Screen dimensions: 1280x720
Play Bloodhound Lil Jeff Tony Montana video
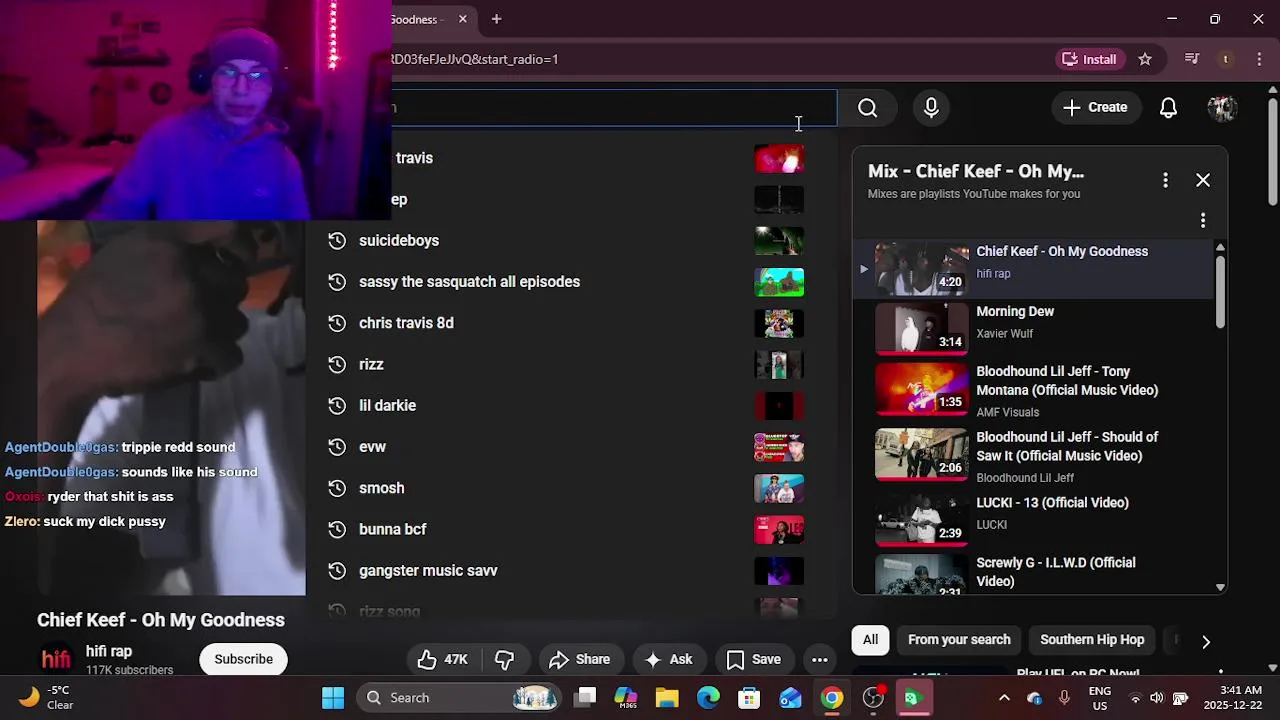tap(1032, 390)
